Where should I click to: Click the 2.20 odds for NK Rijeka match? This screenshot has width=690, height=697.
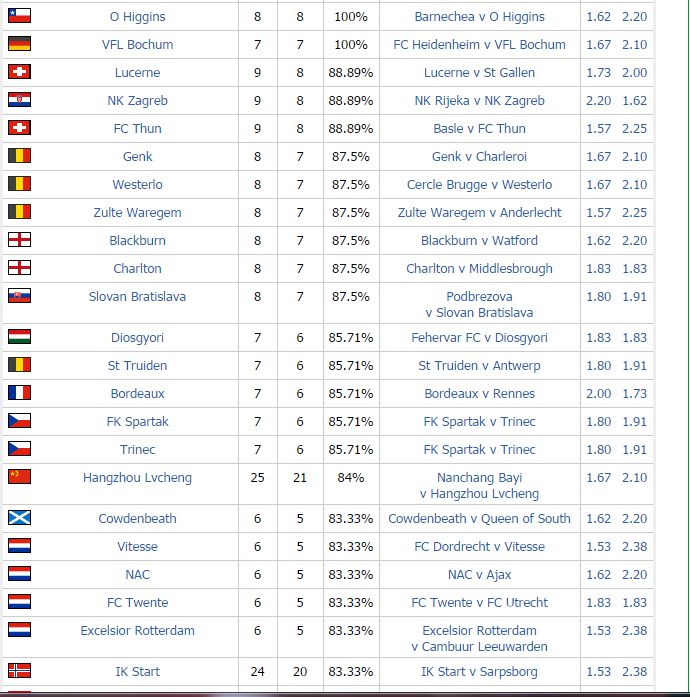(598, 100)
